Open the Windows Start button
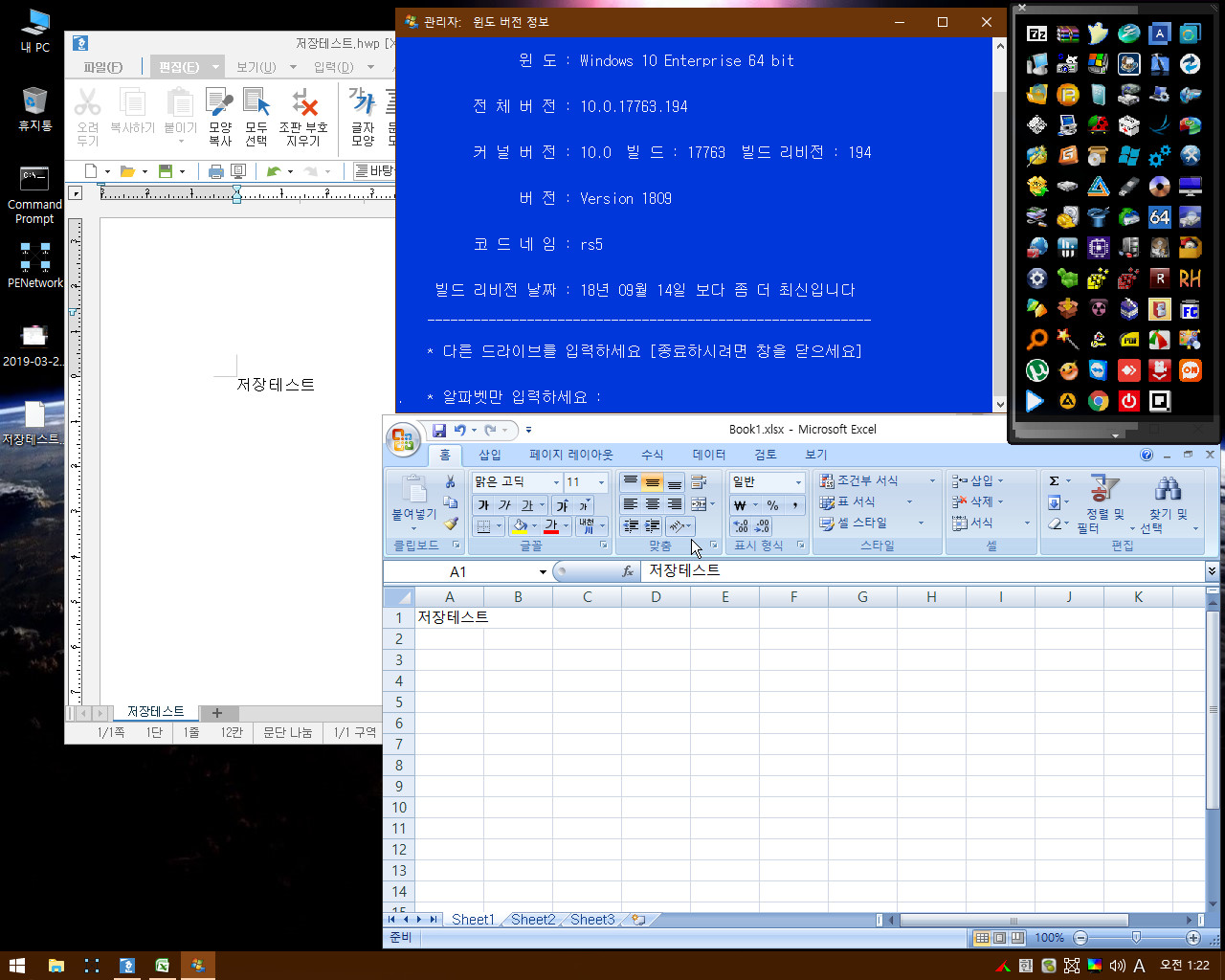The width and height of the screenshot is (1225, 980). 16,966
